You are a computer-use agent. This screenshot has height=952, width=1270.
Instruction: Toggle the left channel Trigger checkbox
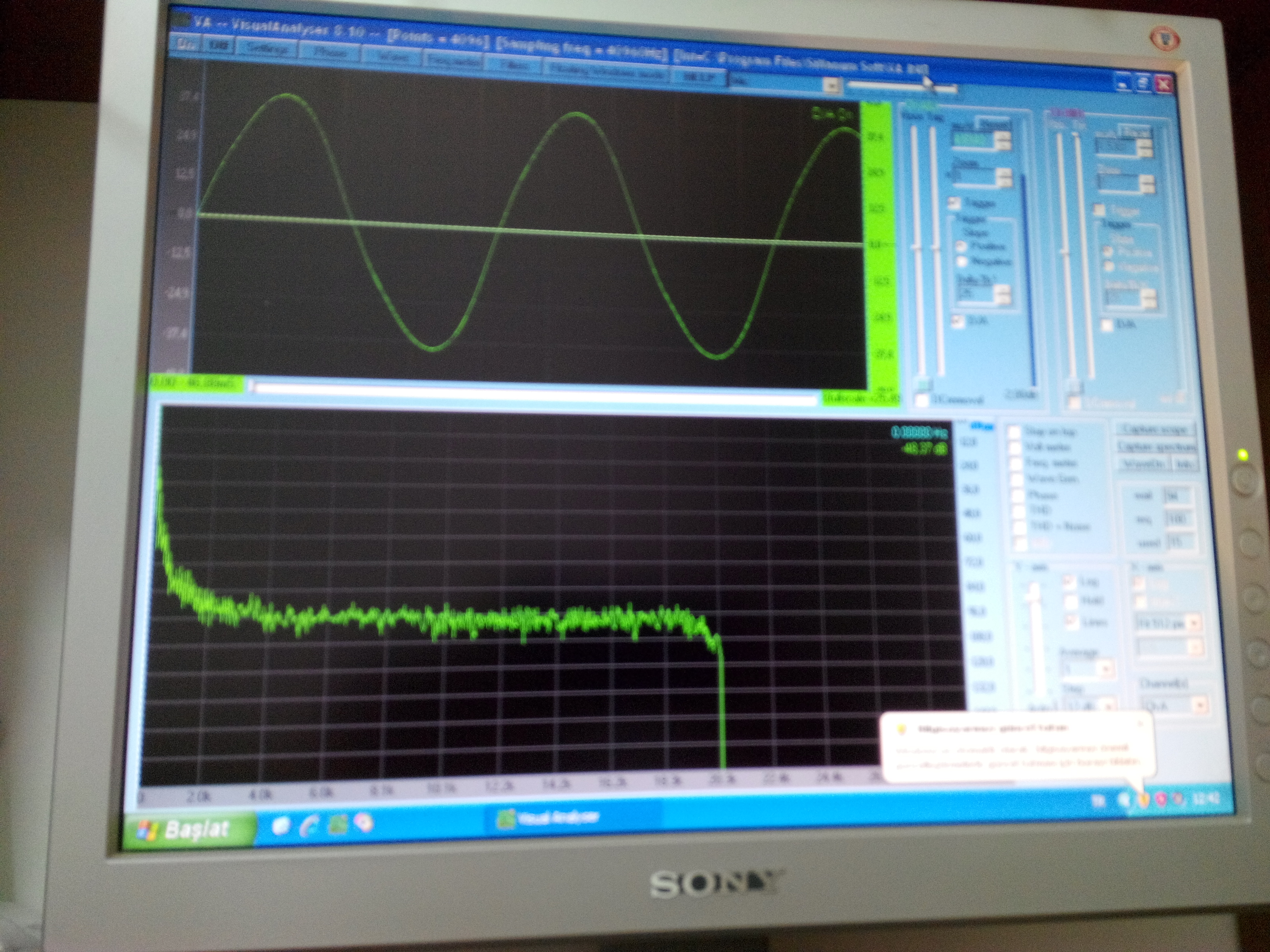pos(954,203)
